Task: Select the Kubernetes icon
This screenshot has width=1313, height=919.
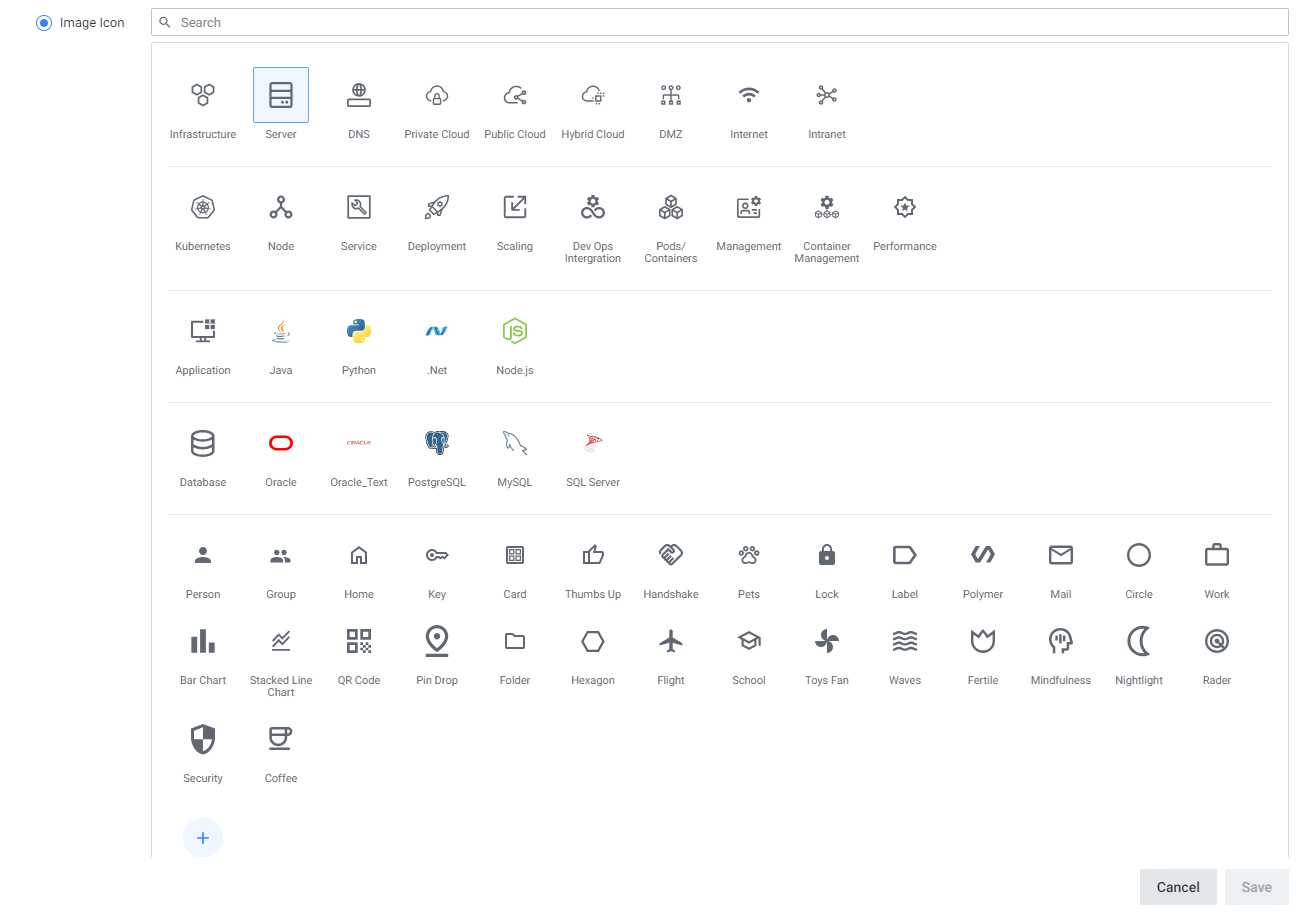Action: point(203,208)
